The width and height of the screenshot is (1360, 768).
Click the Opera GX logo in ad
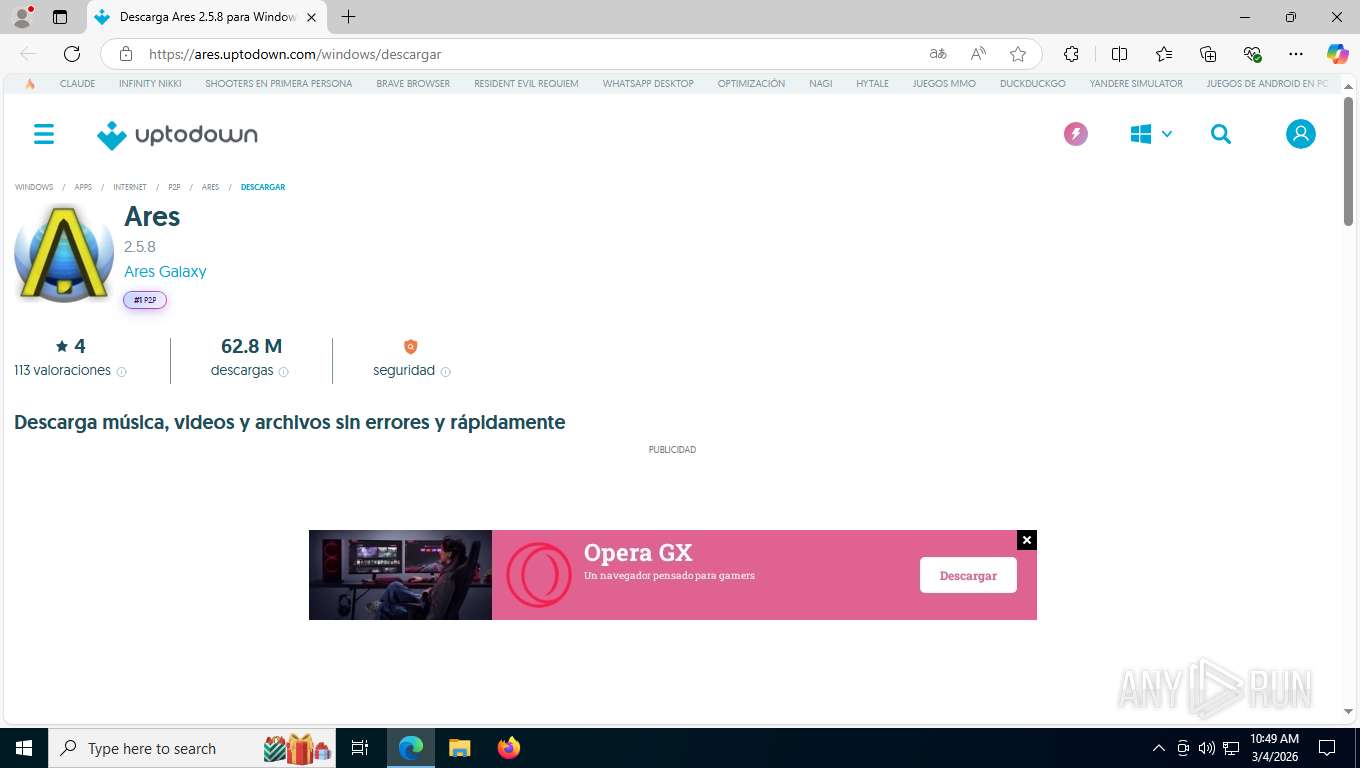coord(538,575)
